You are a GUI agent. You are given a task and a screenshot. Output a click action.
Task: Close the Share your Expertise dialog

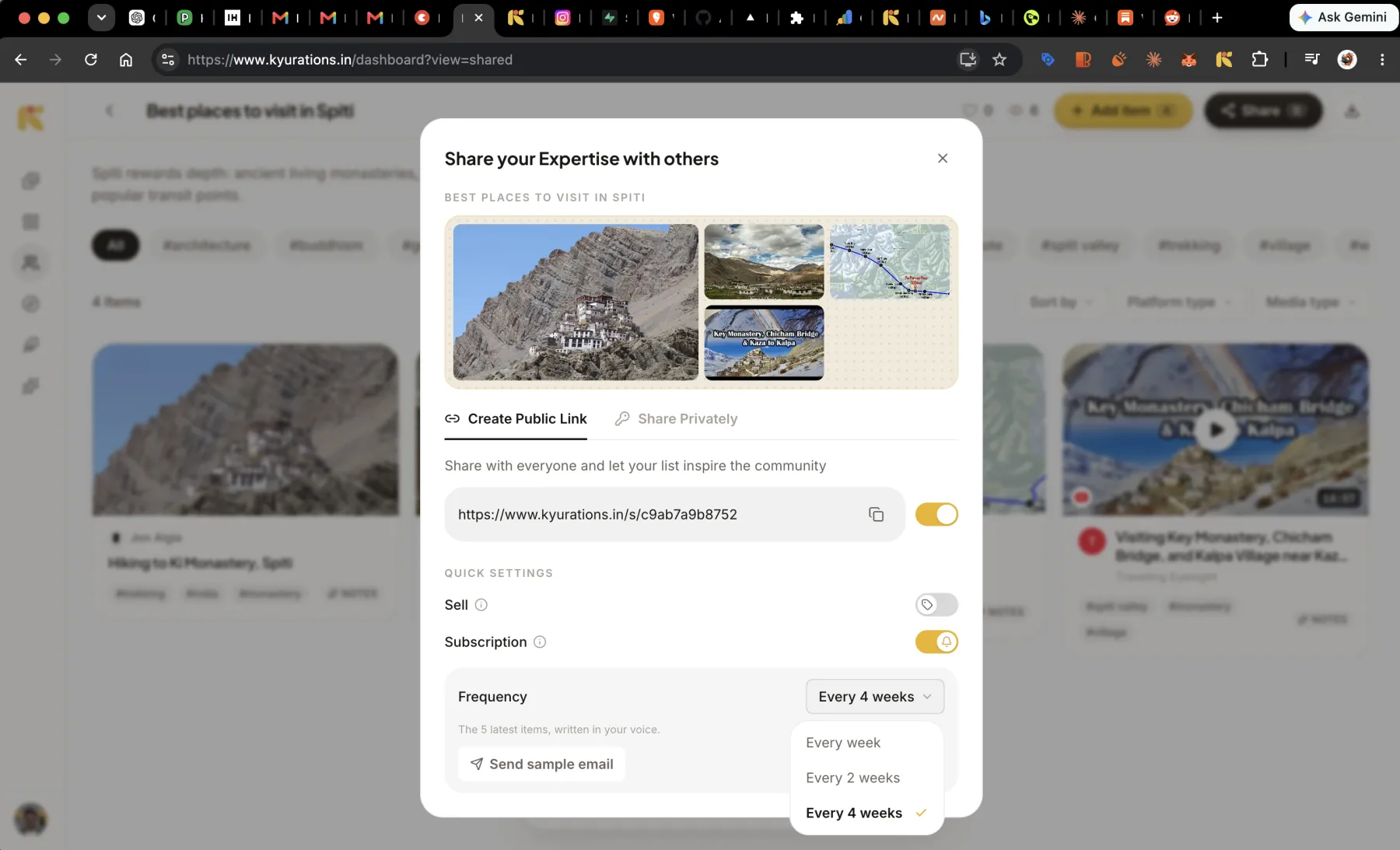tap(943, 159)
